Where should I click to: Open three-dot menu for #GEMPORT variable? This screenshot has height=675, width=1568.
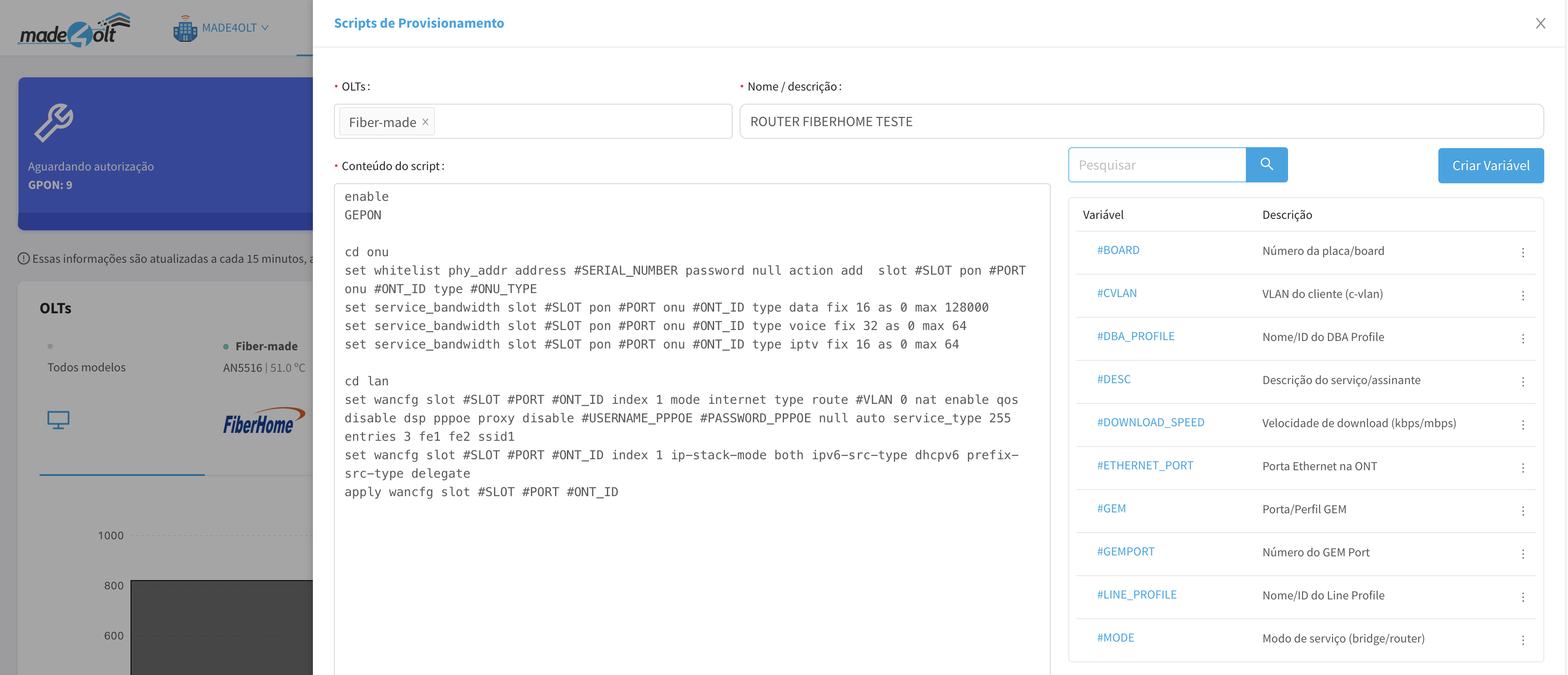[1522, 553]
